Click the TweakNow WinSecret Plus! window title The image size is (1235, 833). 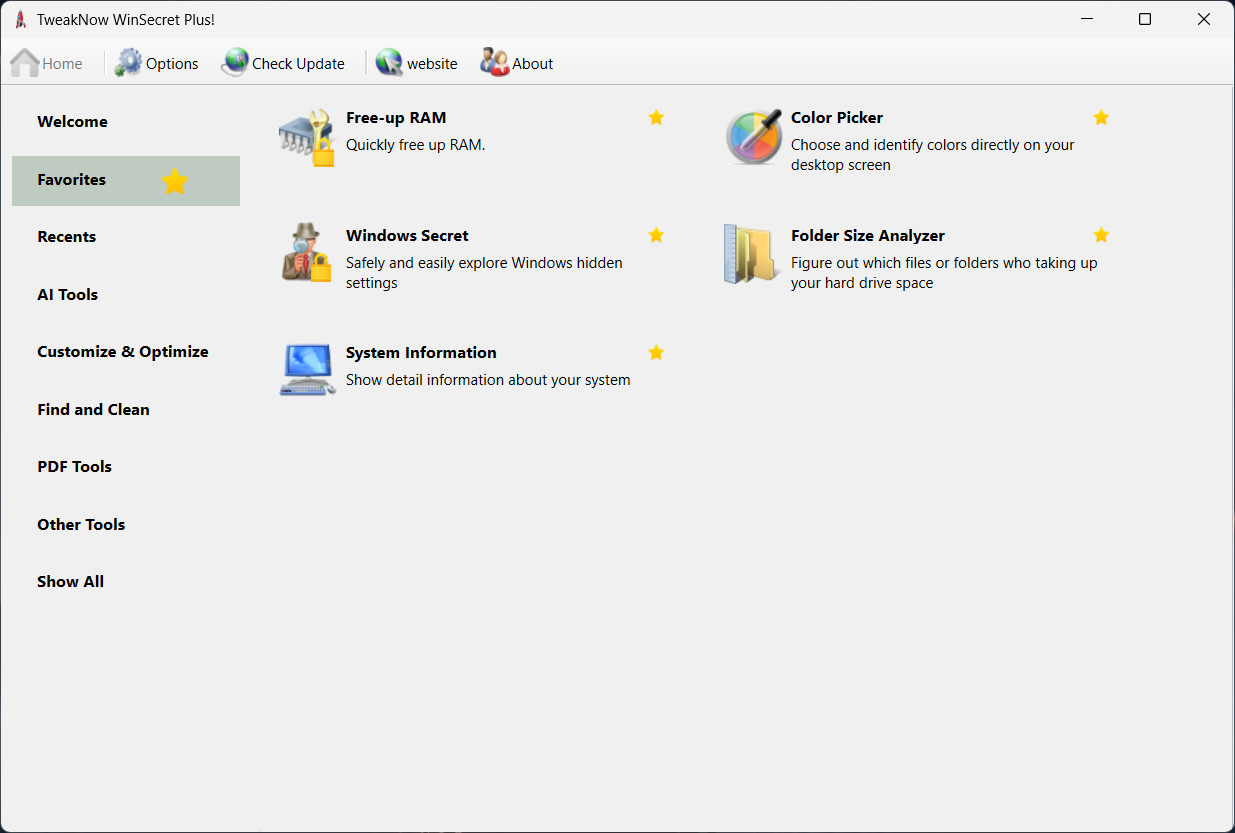coord(126,20)
